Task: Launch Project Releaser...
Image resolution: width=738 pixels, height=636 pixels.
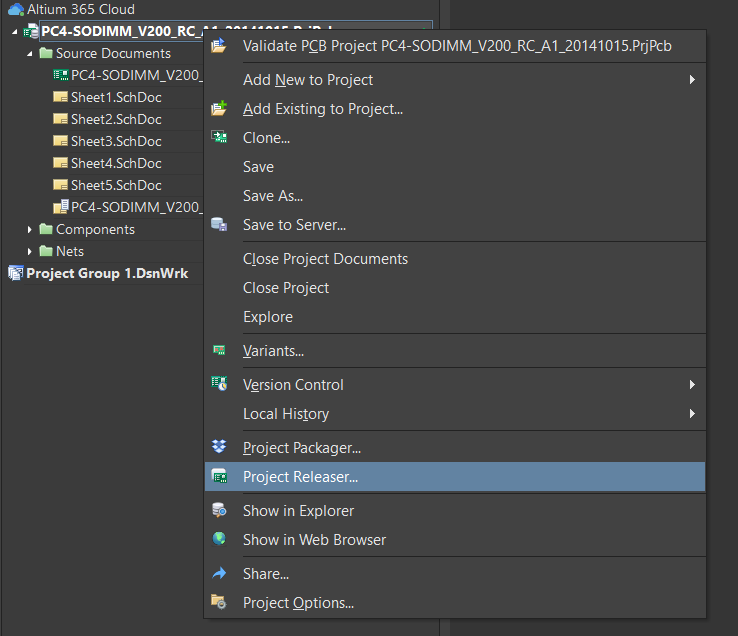Action: (455, 476)
